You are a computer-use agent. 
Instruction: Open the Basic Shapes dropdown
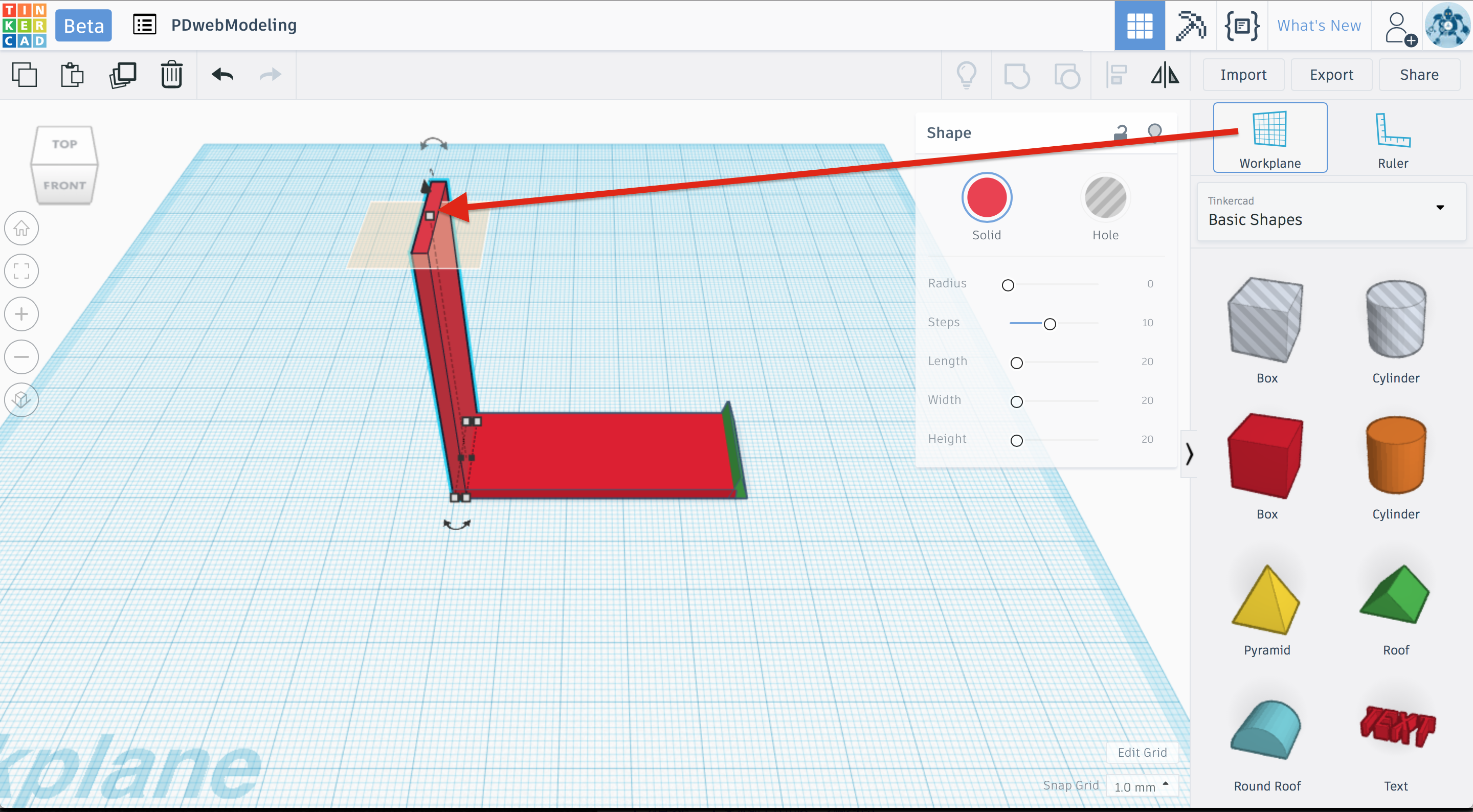tap(1331, 212)
